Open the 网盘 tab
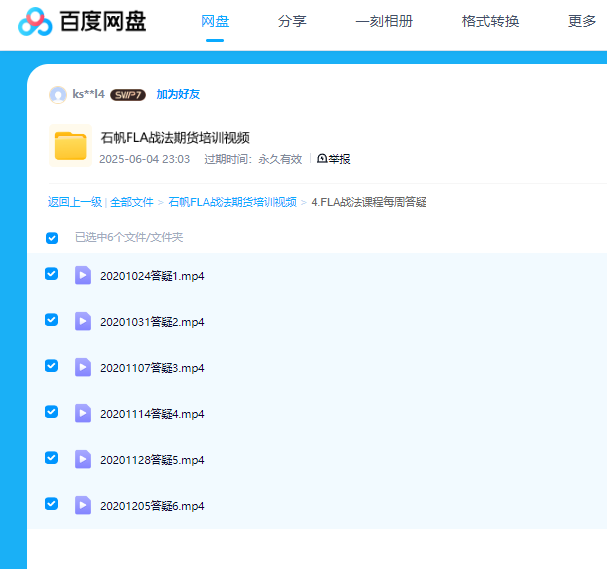This screenshot has height=569, width=607. 215,21
